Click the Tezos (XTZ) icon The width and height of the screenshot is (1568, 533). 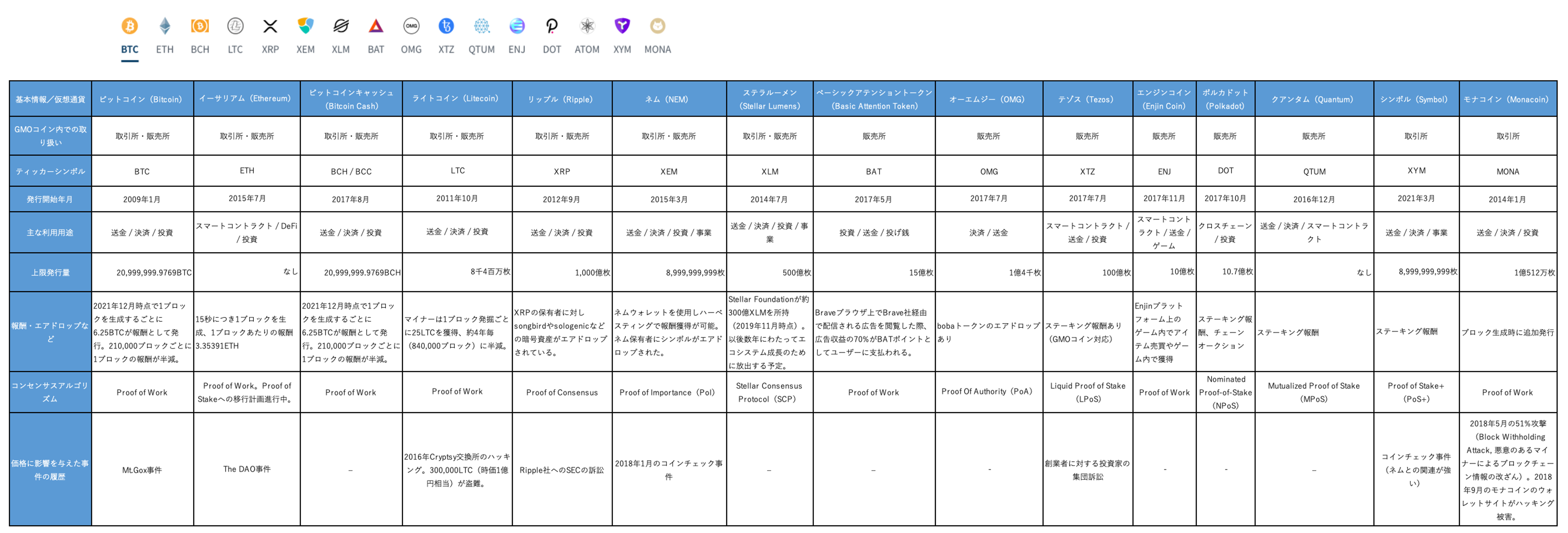tap(446, 26)
